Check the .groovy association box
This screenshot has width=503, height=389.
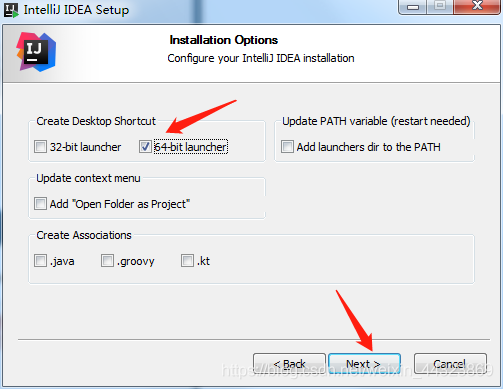coord(107,261)
